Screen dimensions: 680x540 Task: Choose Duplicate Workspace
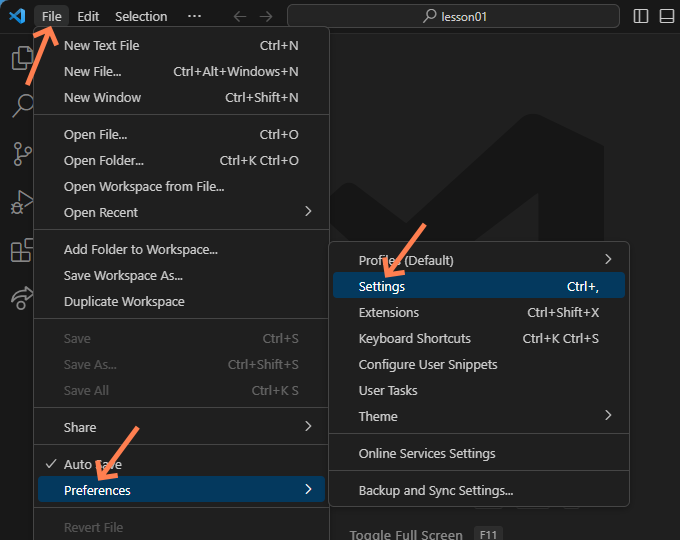(181, 301)
